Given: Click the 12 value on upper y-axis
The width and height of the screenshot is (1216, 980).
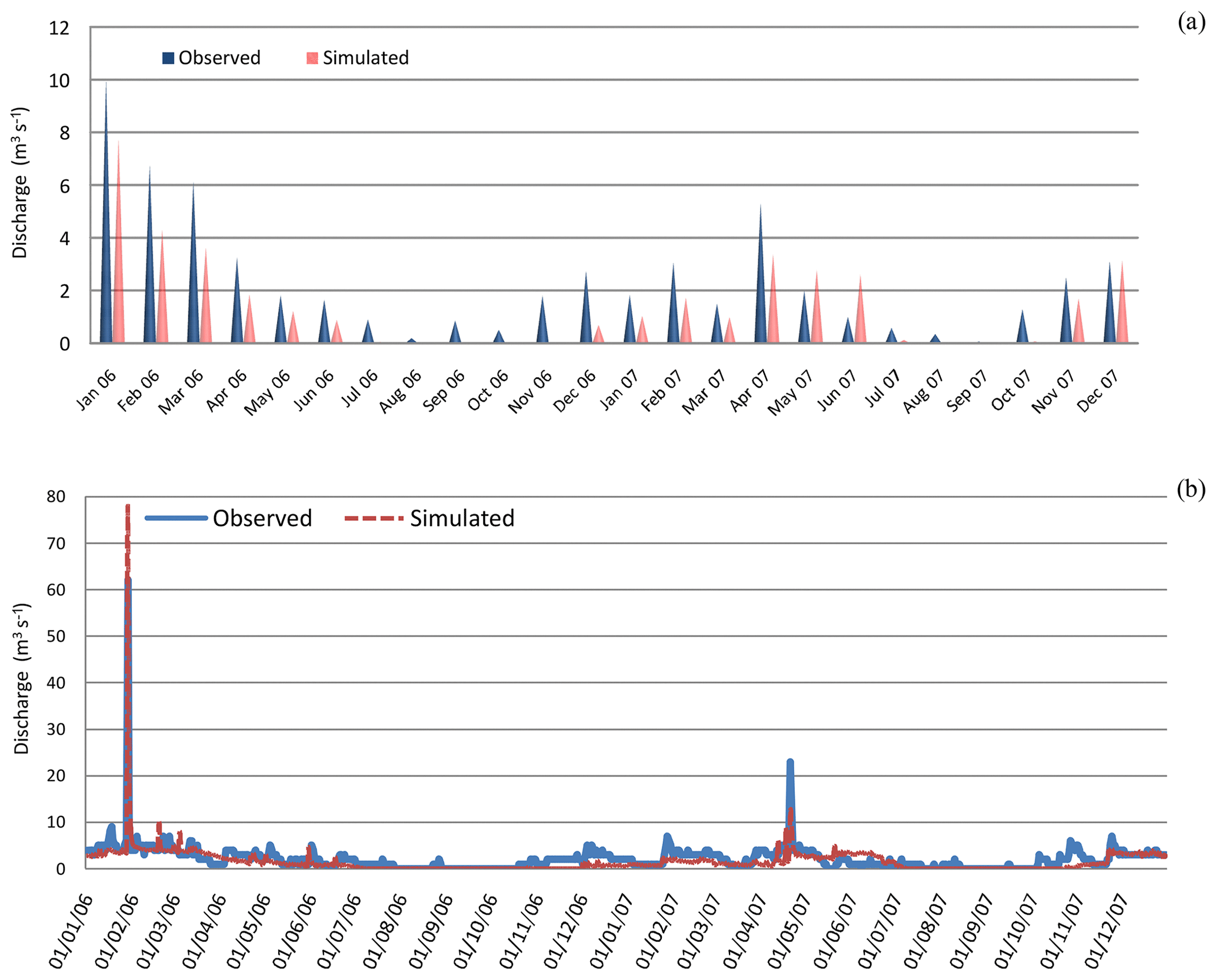Looking at the screenshot, I should (59, 28).
